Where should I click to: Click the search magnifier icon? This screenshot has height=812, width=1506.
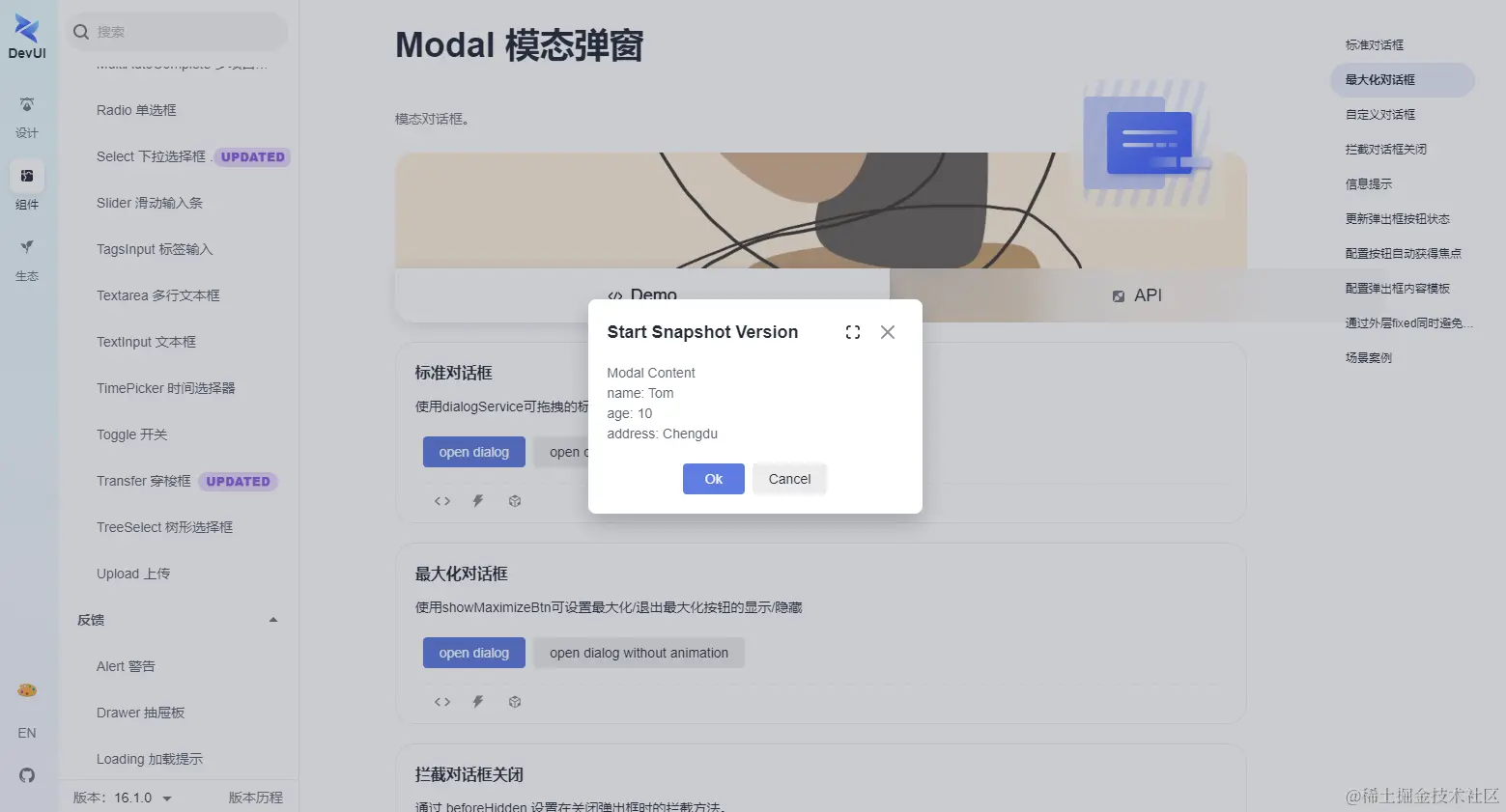(x=81, y=32)
